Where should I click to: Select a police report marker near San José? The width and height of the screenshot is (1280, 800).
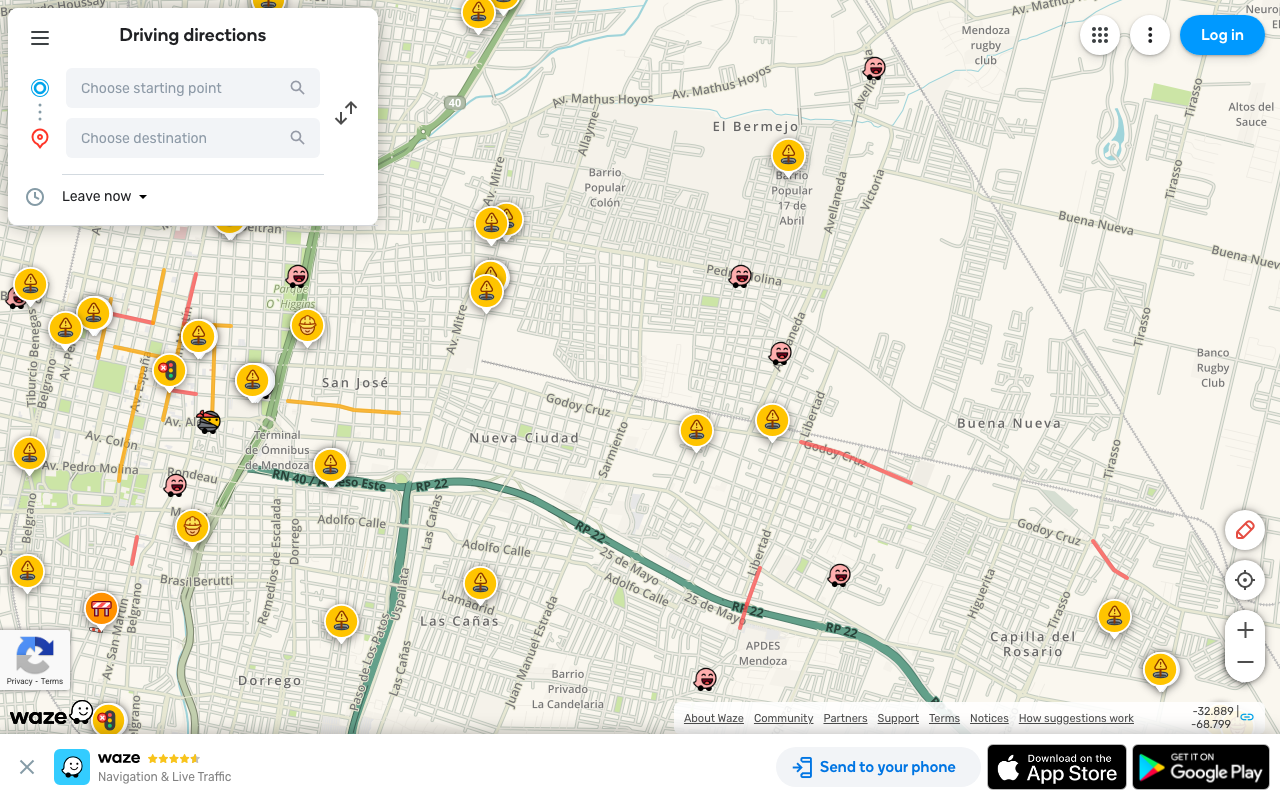tap(253, 380)
